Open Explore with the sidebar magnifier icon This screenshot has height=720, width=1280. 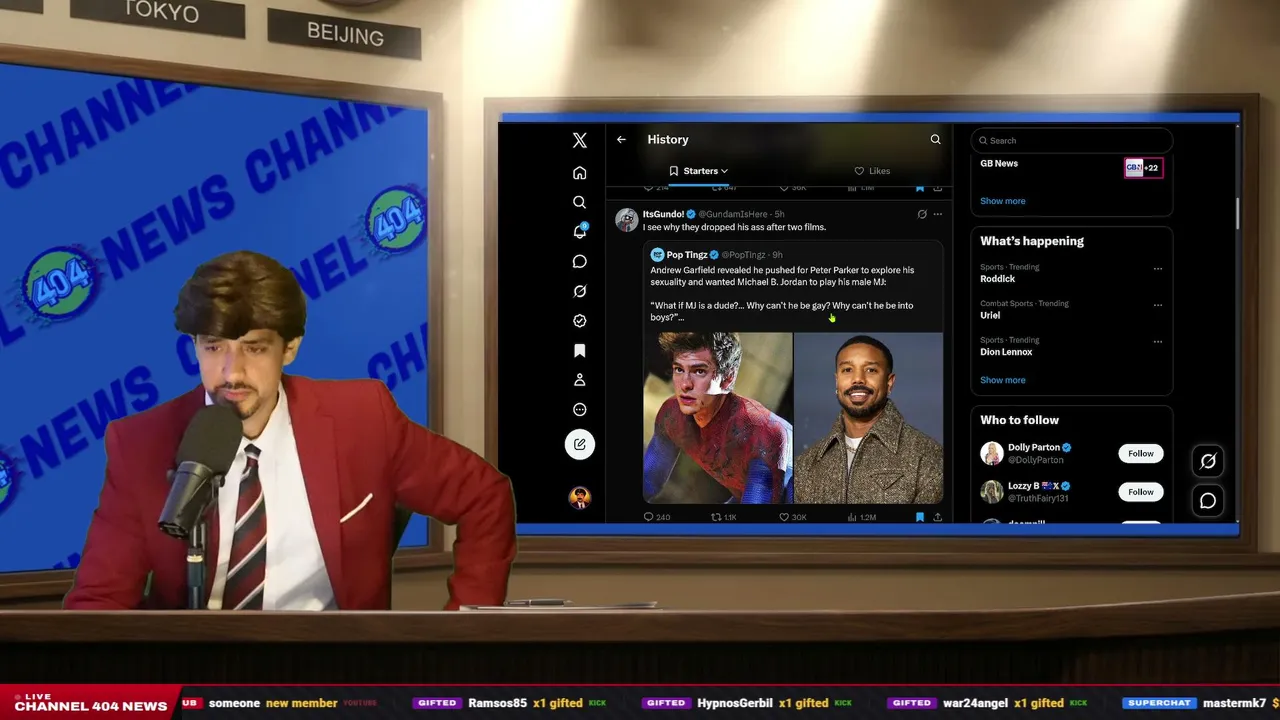click(579, 202)
